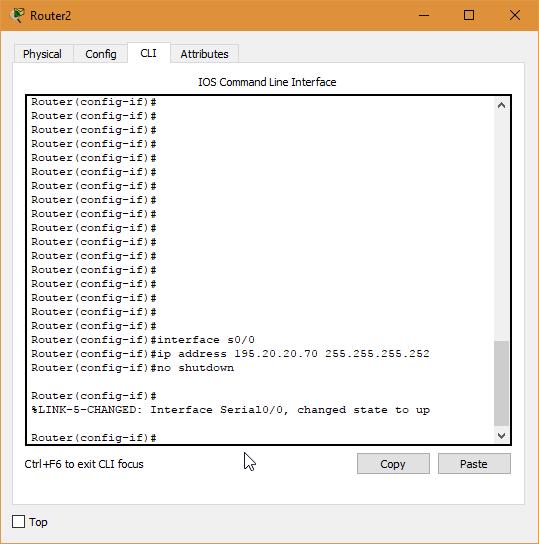Image resolution: width=539 pixels, height=544 pixels.
Task: Click the ip address 195.20.20.70 command line
Action: click(x=230, y=354)
